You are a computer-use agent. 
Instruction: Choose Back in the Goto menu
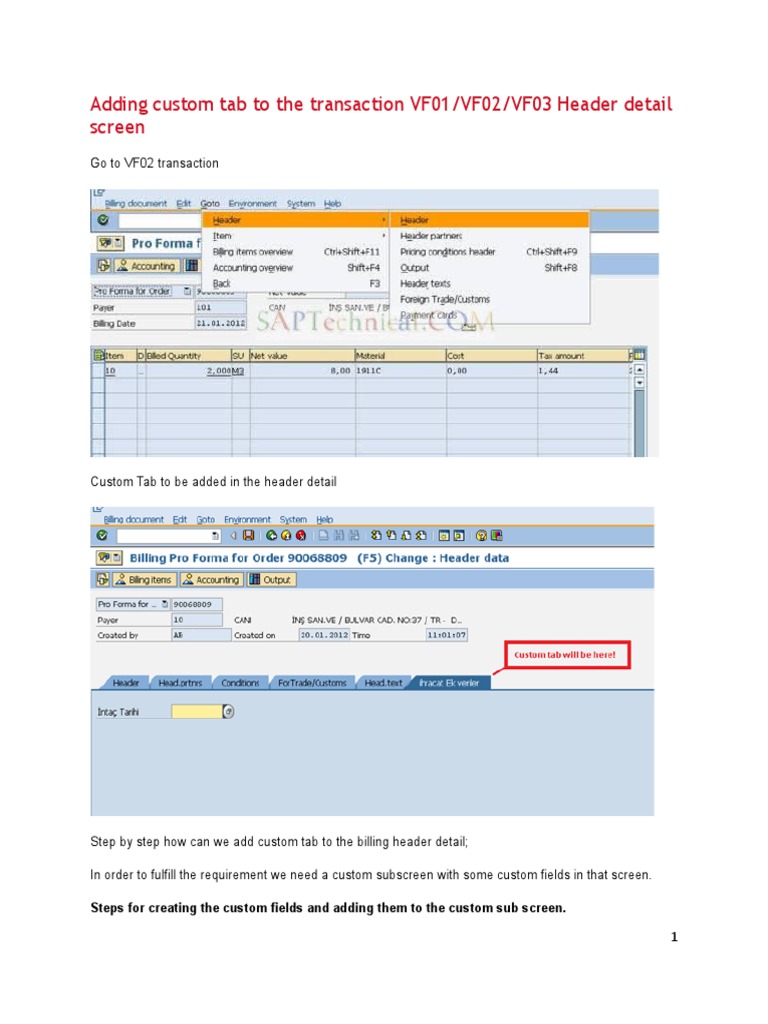pyautogui.click(x=296, y=283)
